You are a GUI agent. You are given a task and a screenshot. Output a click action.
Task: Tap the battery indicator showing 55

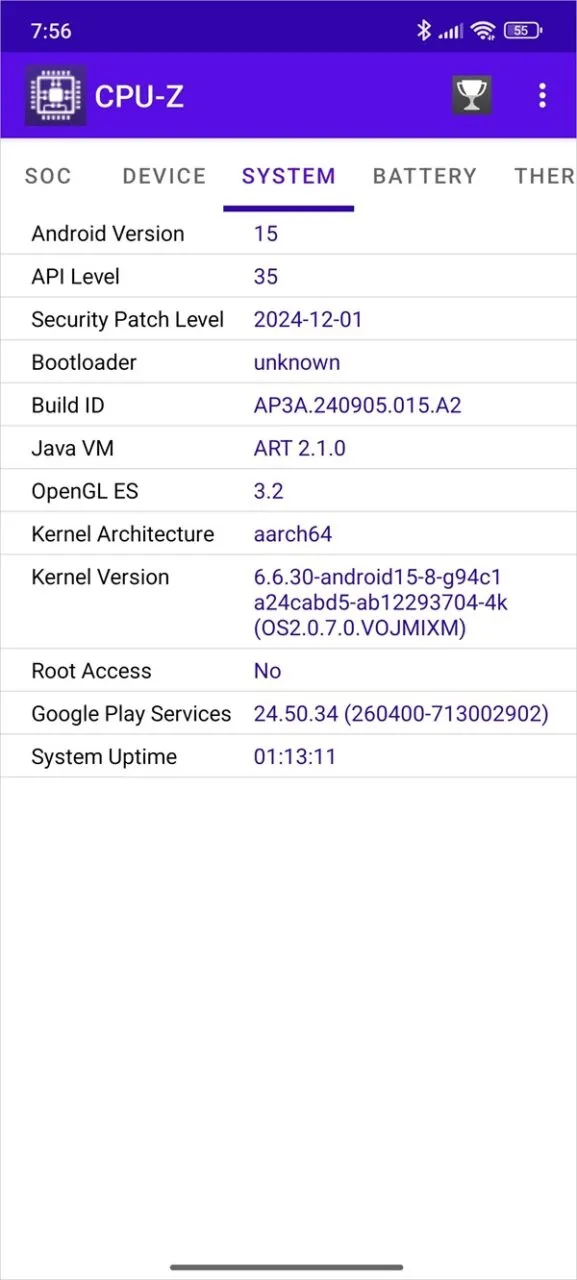coord(520,30)
